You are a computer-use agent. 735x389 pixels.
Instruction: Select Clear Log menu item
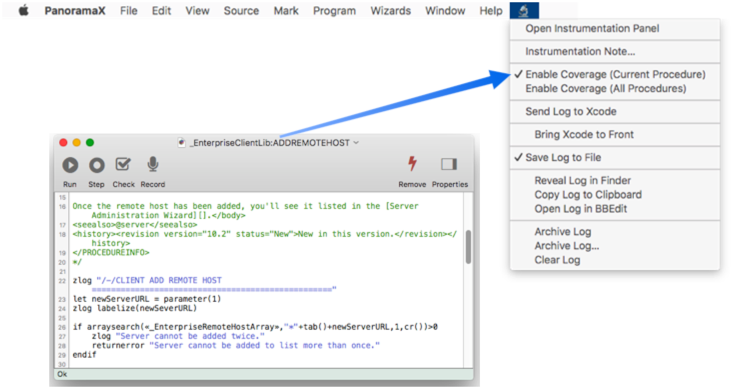point(615,260)
